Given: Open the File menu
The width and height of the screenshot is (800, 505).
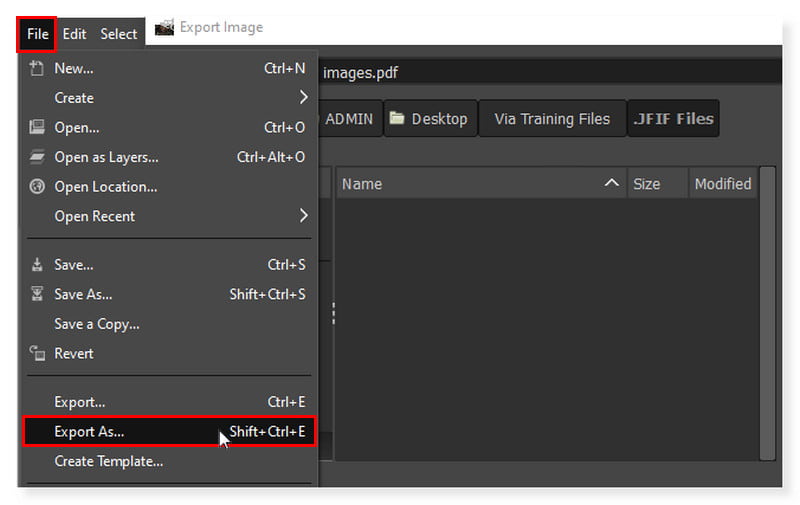Looking at the screenshot, I should click(x=37, y=34).
